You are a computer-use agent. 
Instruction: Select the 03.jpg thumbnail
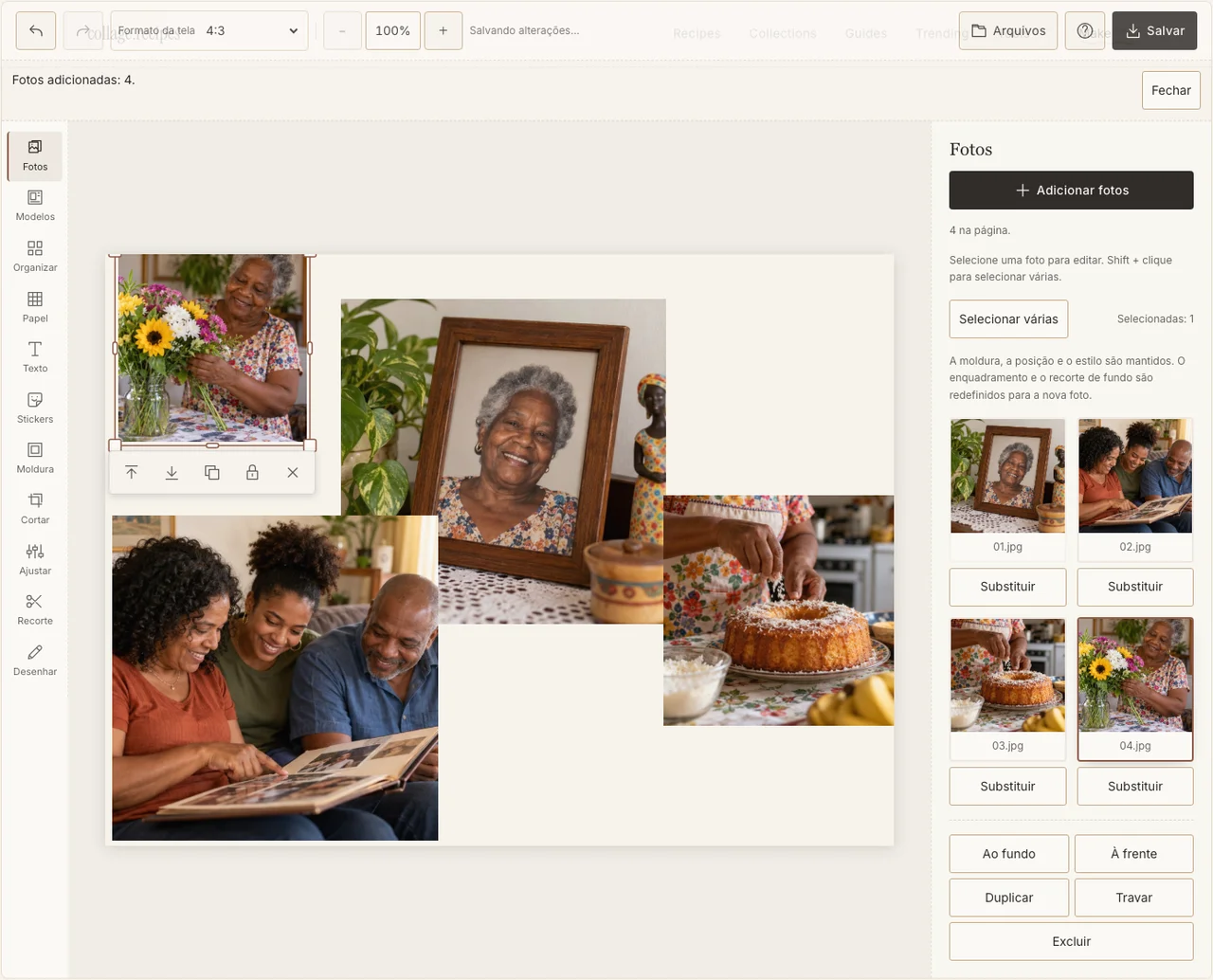(x=1007, y=688)
